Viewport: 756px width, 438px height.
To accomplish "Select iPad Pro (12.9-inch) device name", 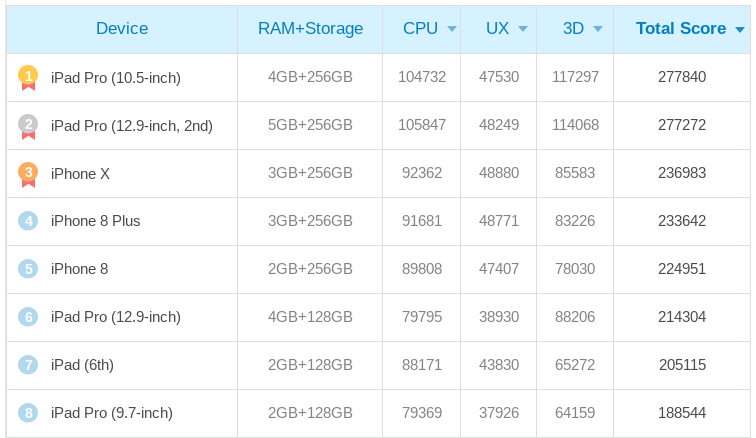I will (x=116, y=317).
